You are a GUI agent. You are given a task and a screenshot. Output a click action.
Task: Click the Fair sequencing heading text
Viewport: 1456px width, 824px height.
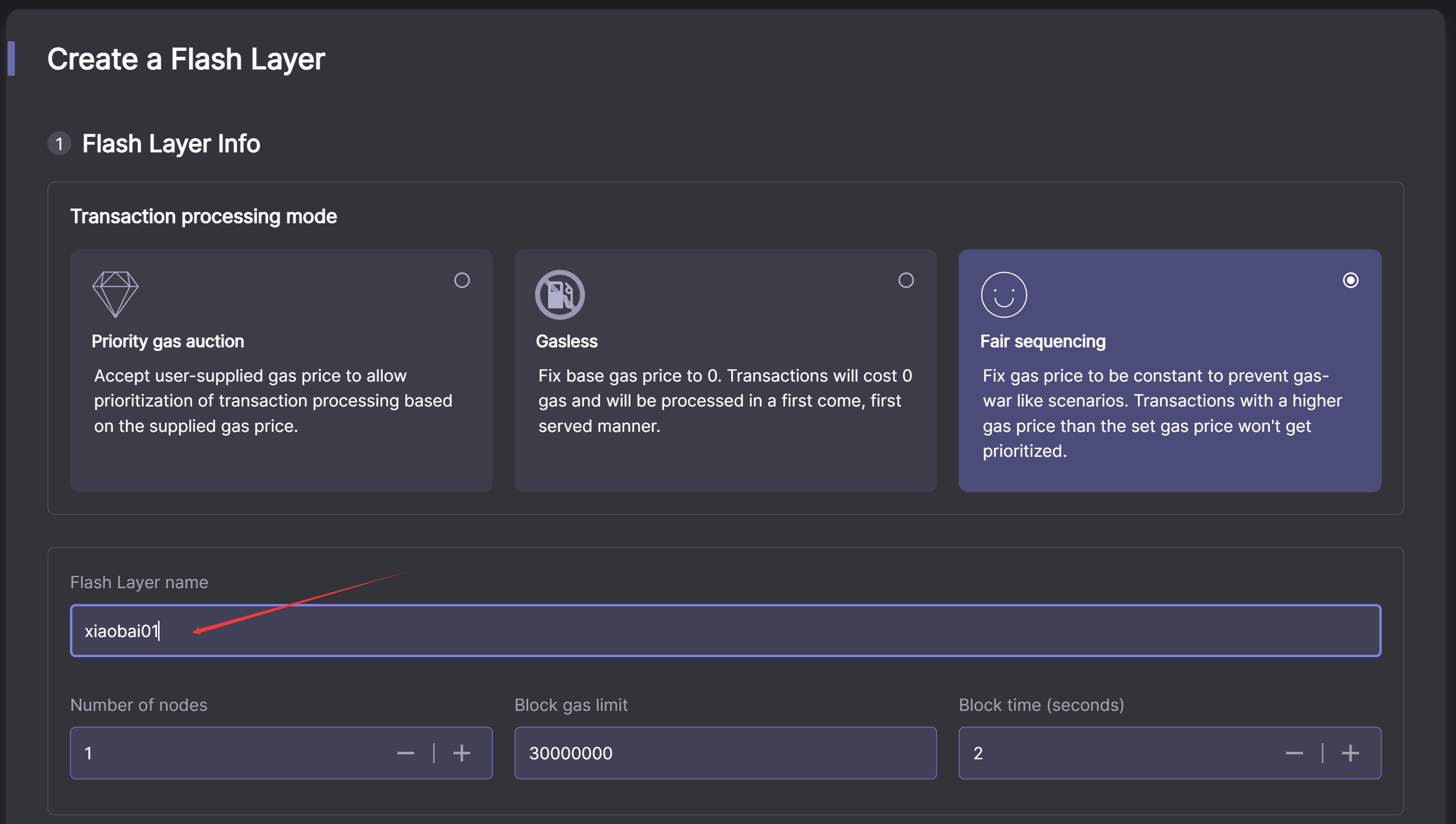[x=1043, y=341]
